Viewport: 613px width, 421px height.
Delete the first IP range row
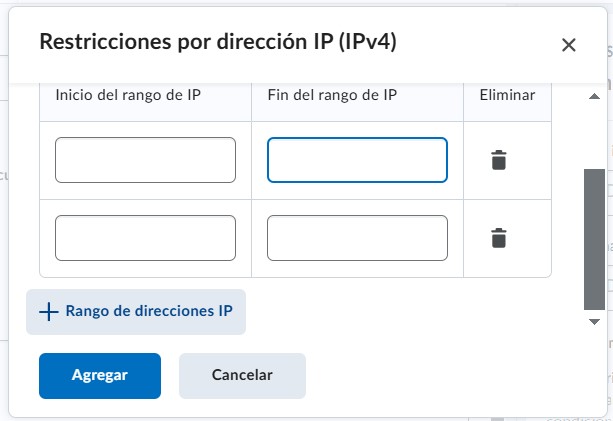tap(499, 160)
